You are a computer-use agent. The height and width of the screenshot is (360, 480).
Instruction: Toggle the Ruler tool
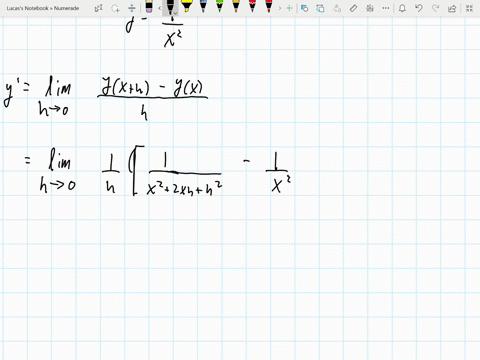coord(353,8)
